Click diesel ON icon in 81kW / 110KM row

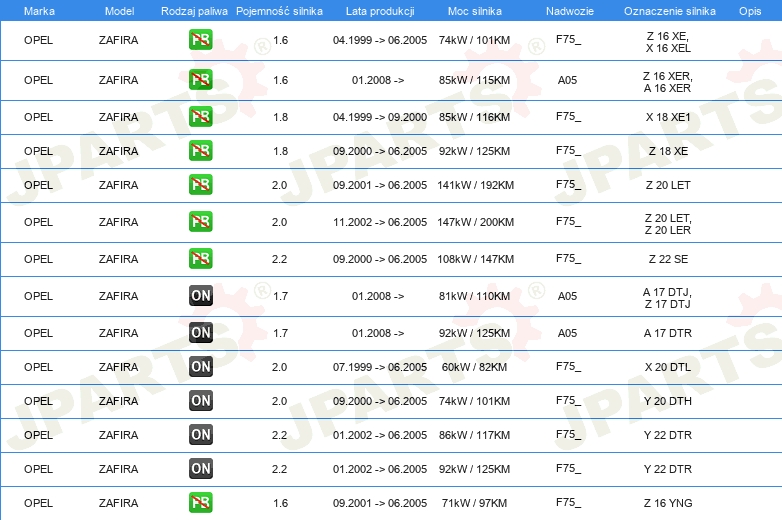tap(200, 296)
